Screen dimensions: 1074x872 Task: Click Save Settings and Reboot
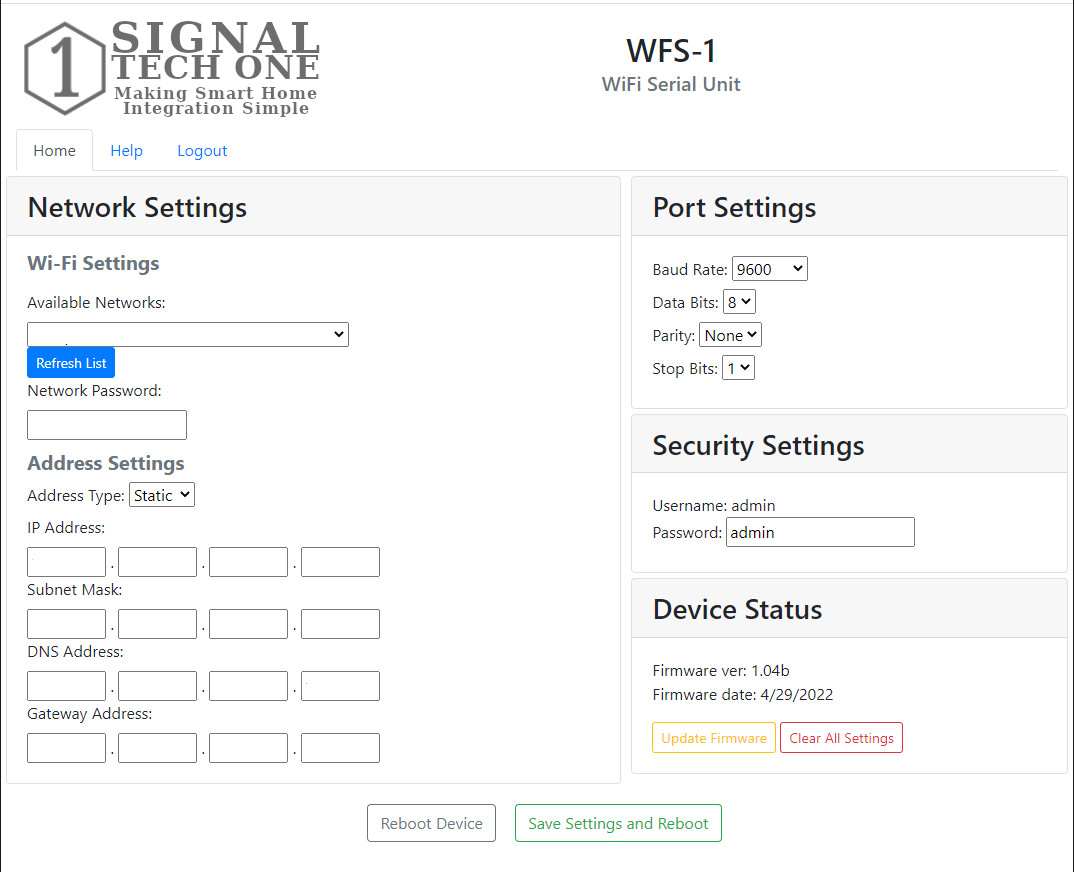[x=617, y=823]
